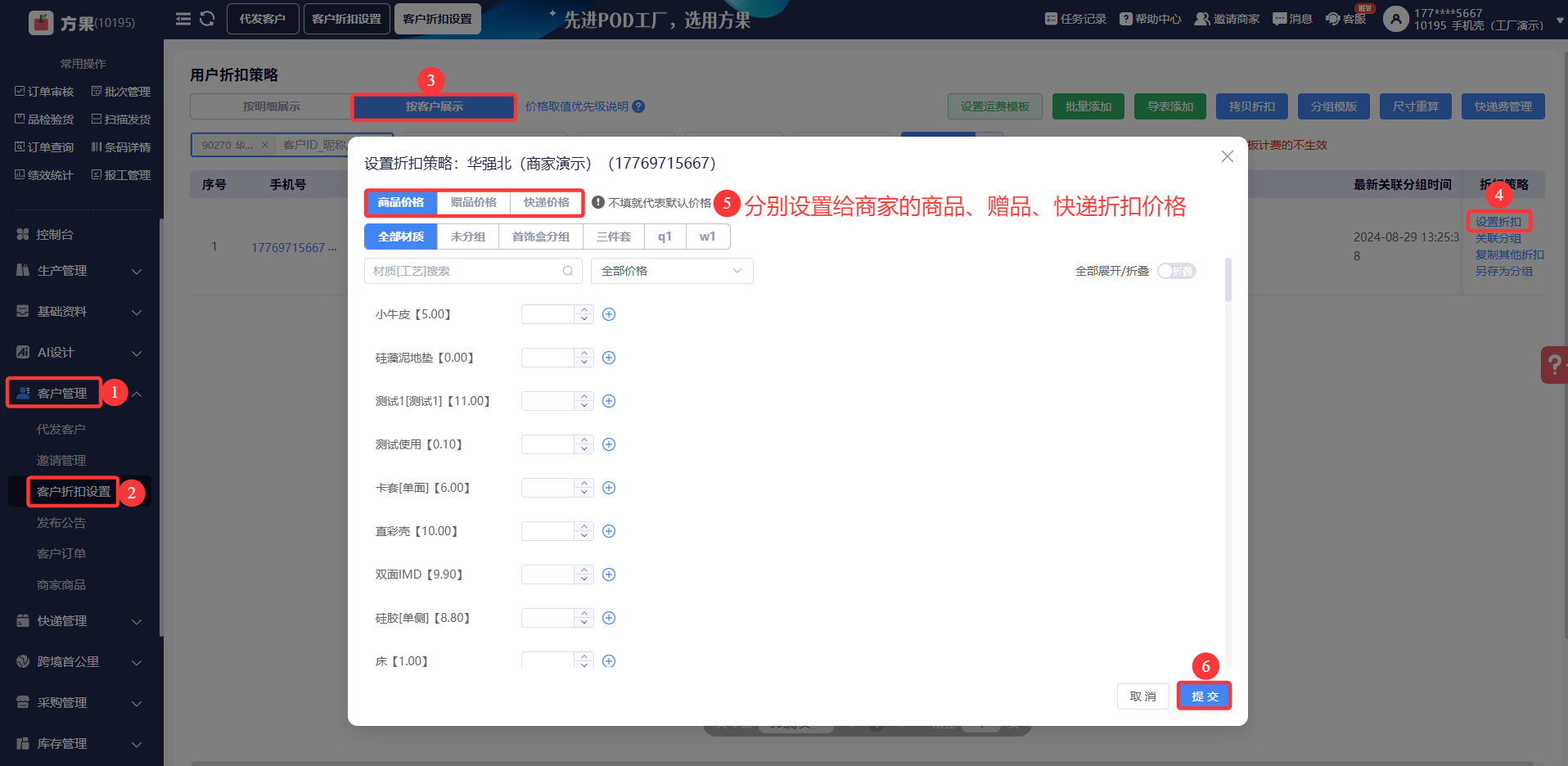Open the 代发客户 top tab

pos(262,19)
